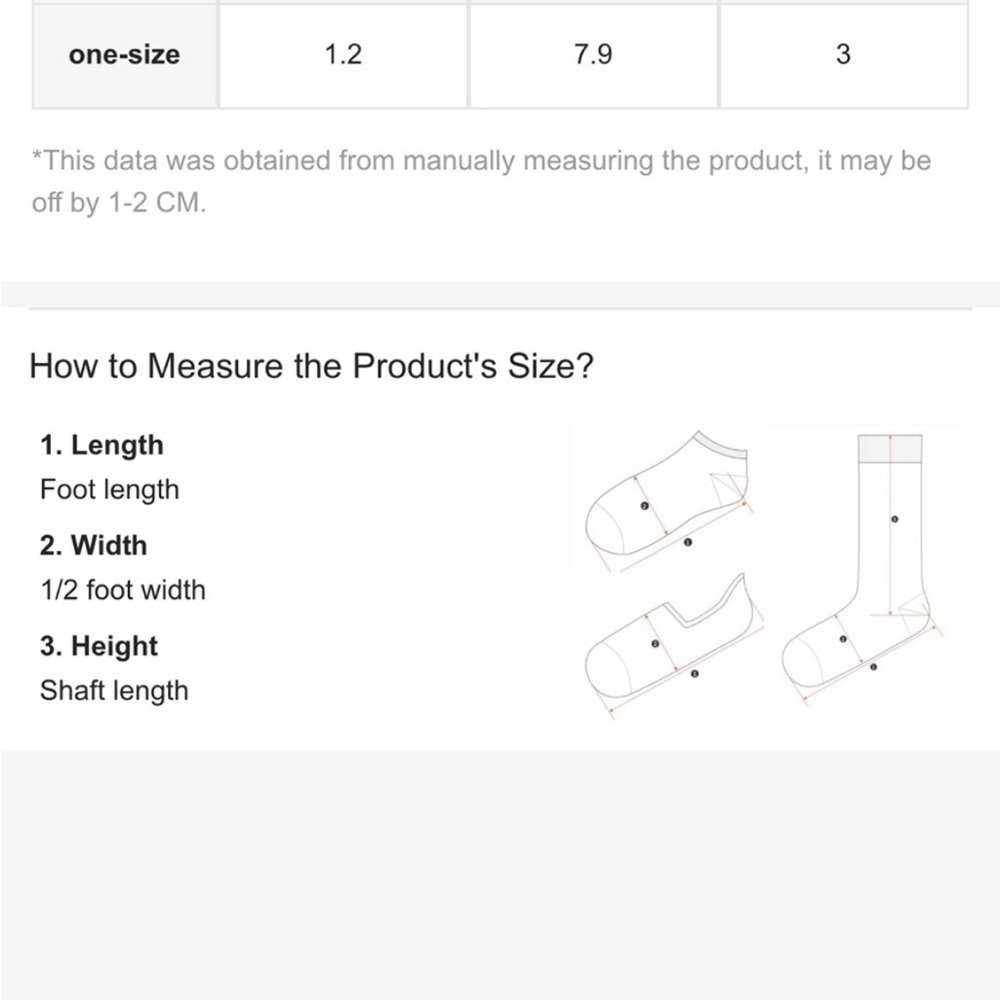Click the Foot length description
This screenshot has width=1000, height=1000.
pyautogui.click(x=110, y=490)
